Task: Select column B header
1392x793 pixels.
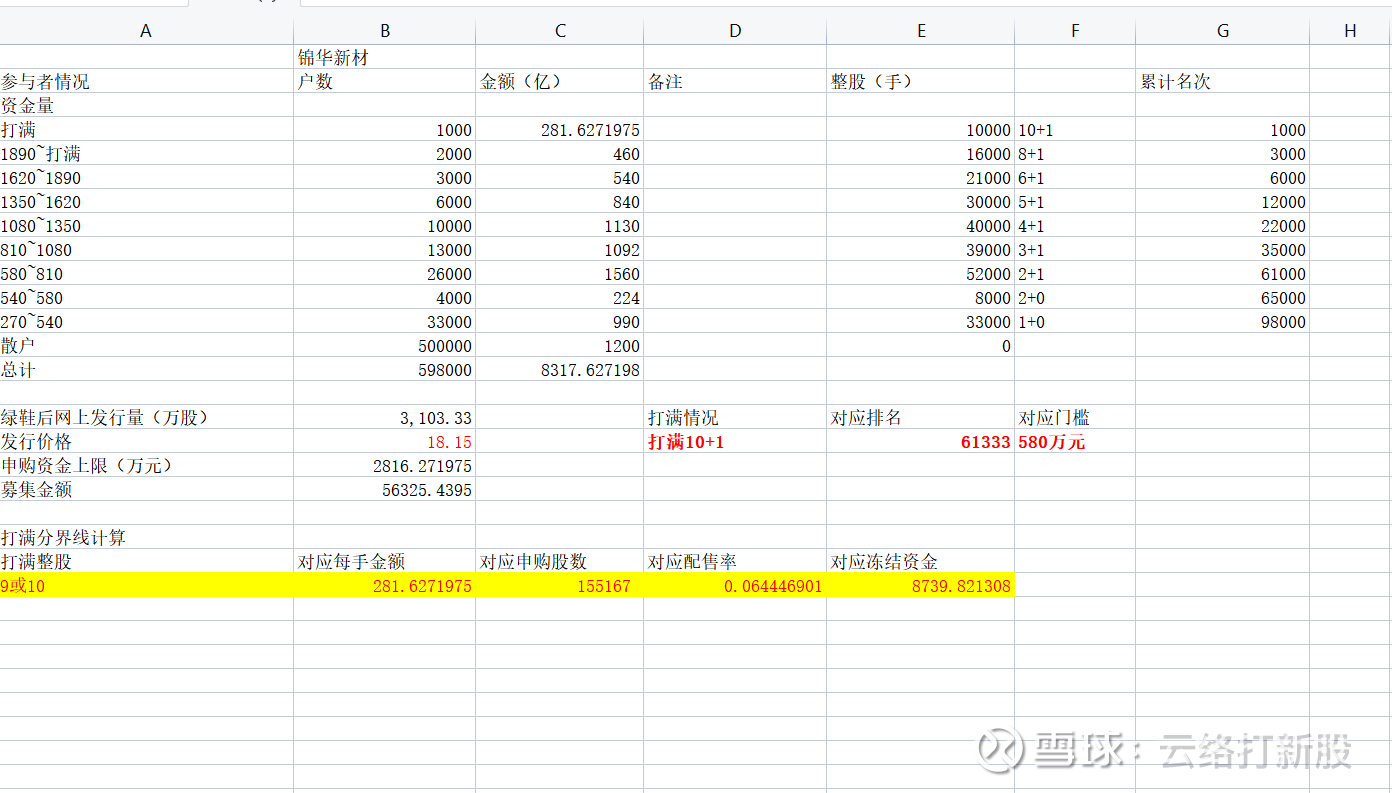Action: coord(384,31)
